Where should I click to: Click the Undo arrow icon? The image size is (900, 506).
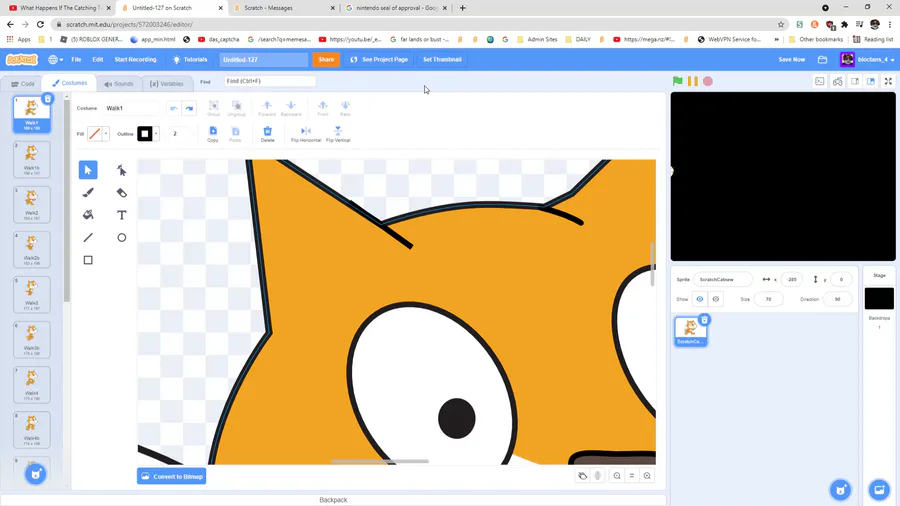click(x=173, y=108)
